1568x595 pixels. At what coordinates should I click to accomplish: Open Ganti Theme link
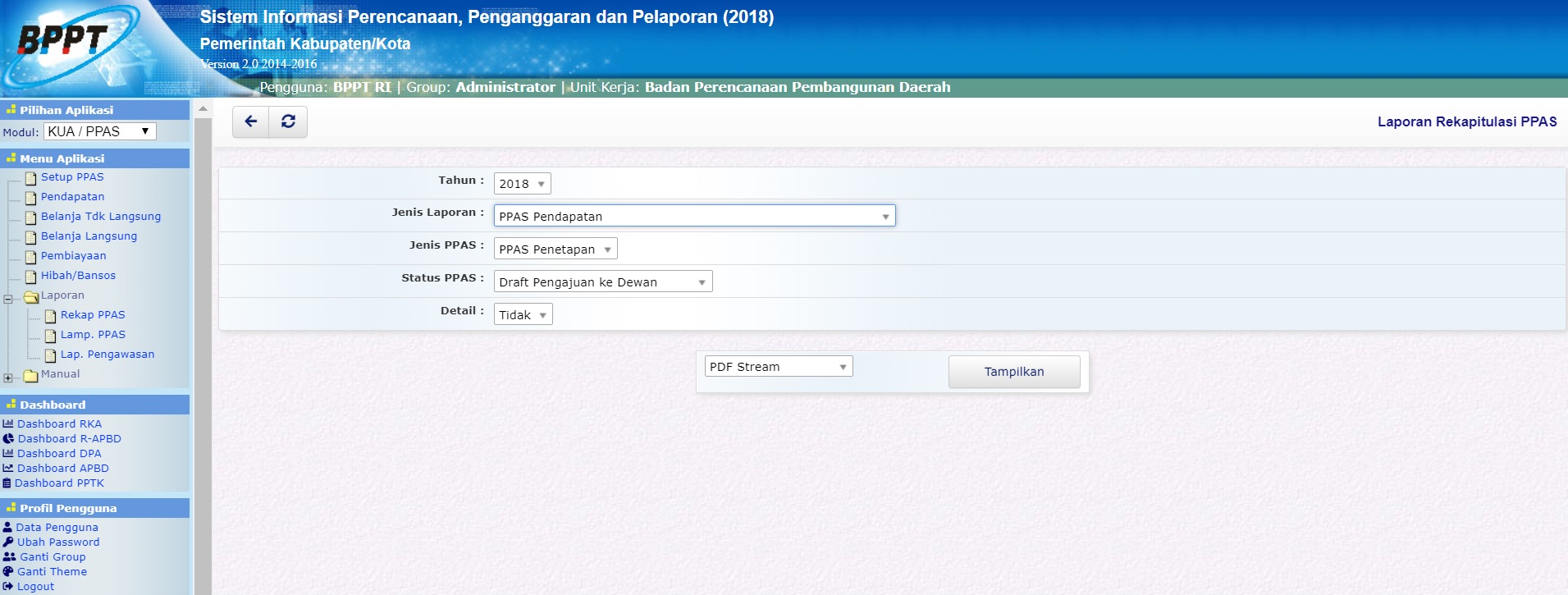52,571
